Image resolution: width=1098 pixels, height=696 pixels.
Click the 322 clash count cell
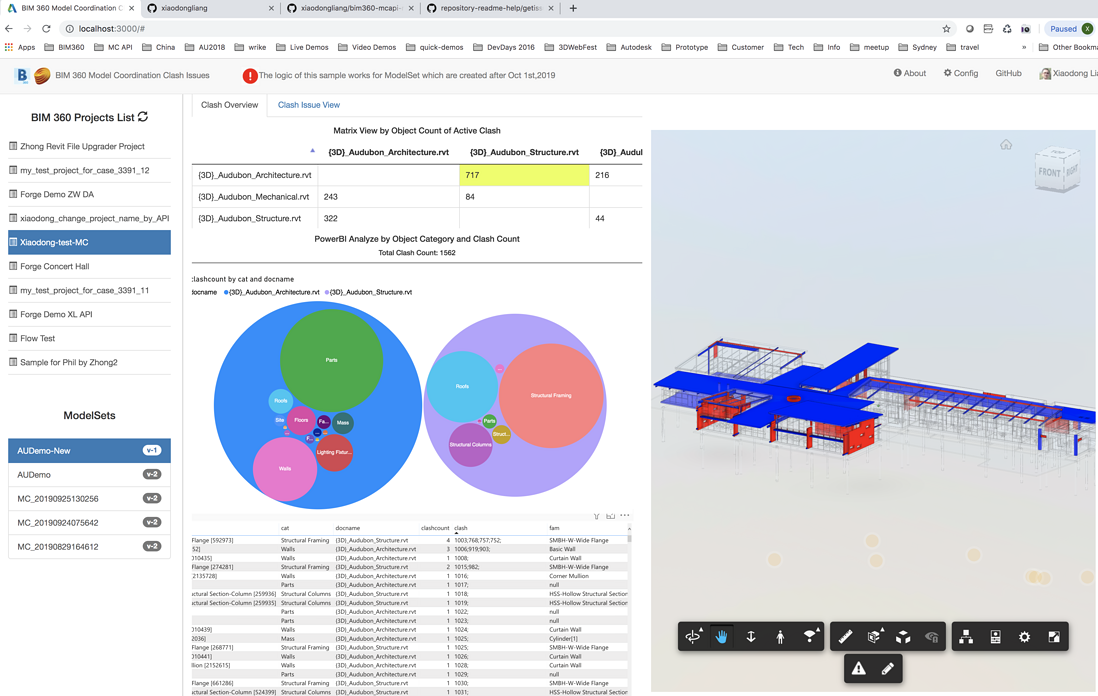click(389, 218)
